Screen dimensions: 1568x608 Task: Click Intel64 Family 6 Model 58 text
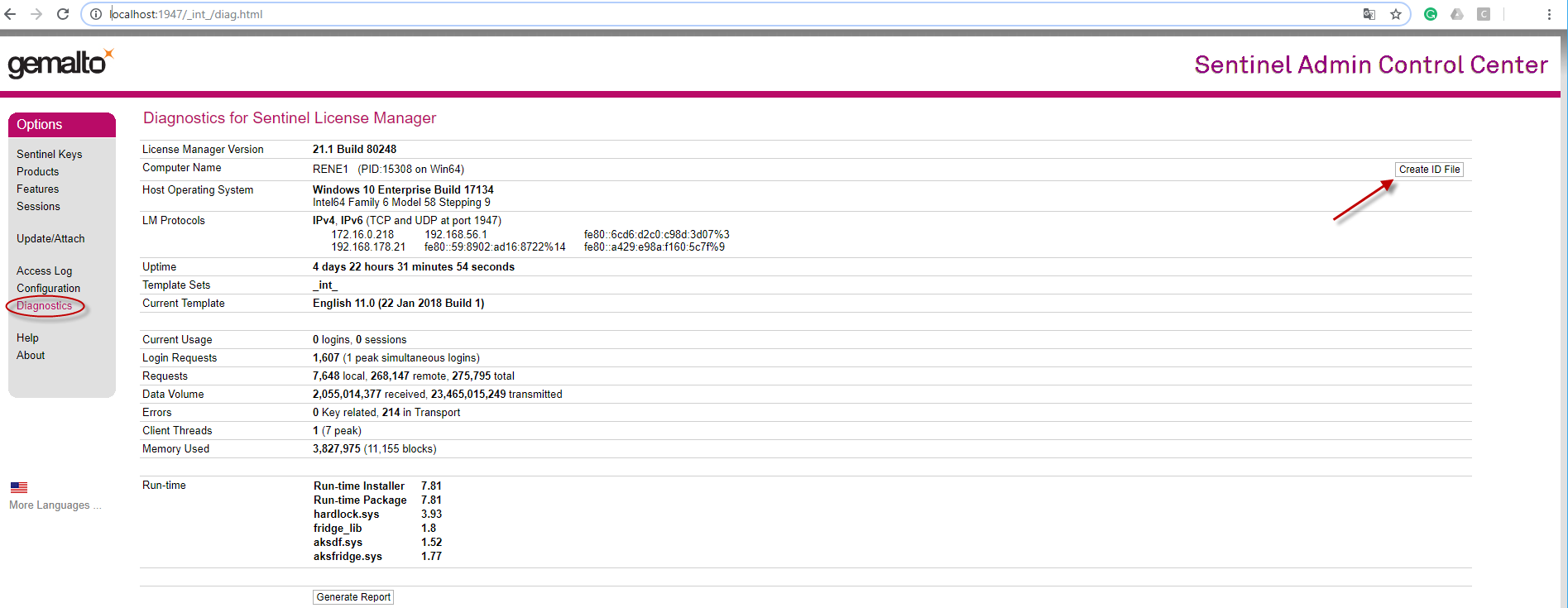click(401, 202)
